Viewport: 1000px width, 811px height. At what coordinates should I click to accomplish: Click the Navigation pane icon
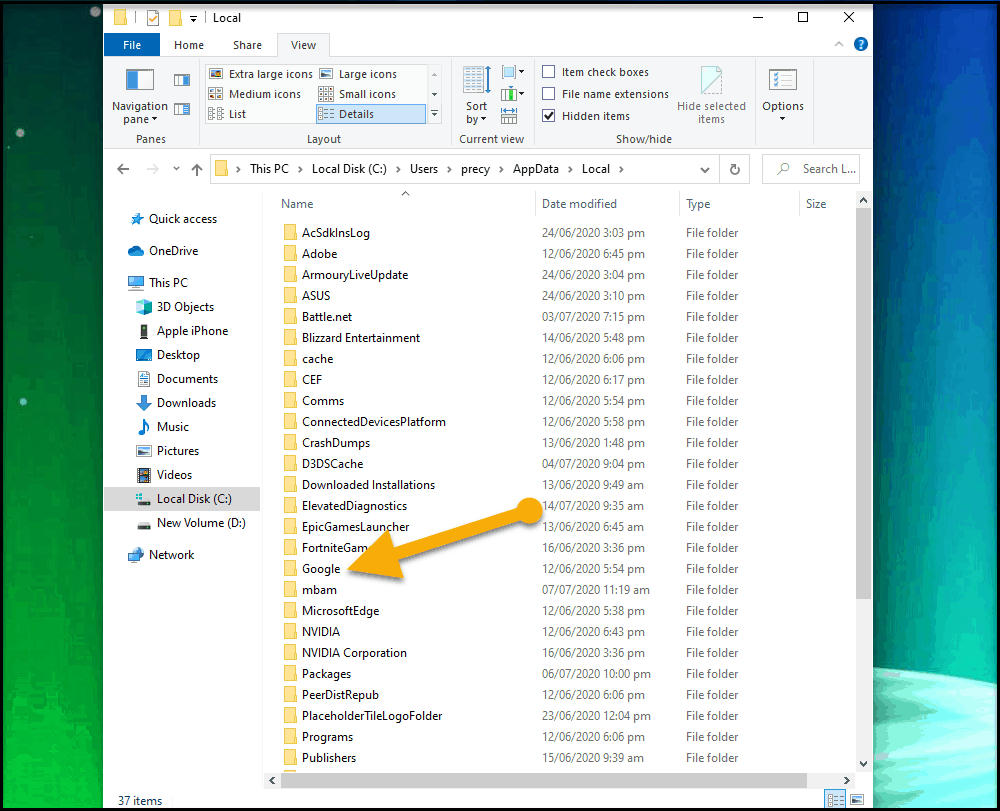pyautogui.click(x=139, y=82)
